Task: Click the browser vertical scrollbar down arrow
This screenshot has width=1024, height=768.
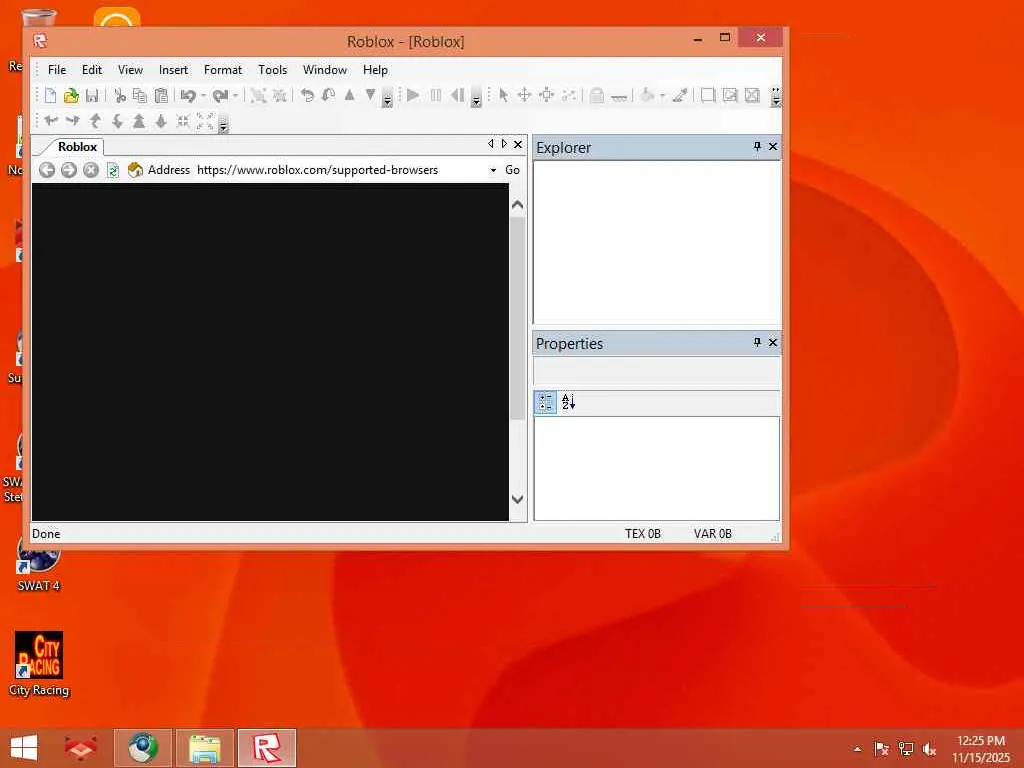Action: click(518, 500)
